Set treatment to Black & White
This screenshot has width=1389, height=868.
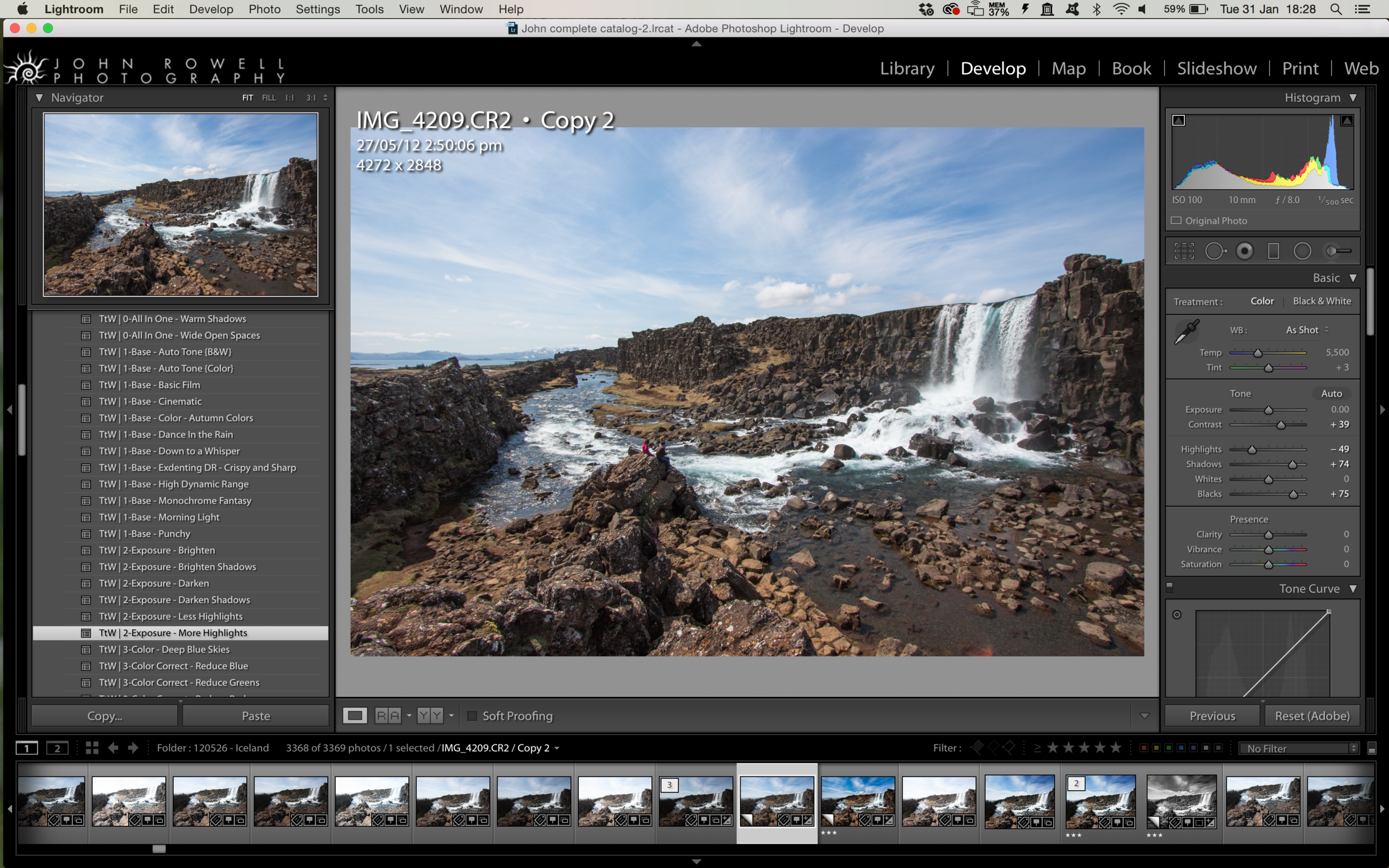tap(1322, 301)
